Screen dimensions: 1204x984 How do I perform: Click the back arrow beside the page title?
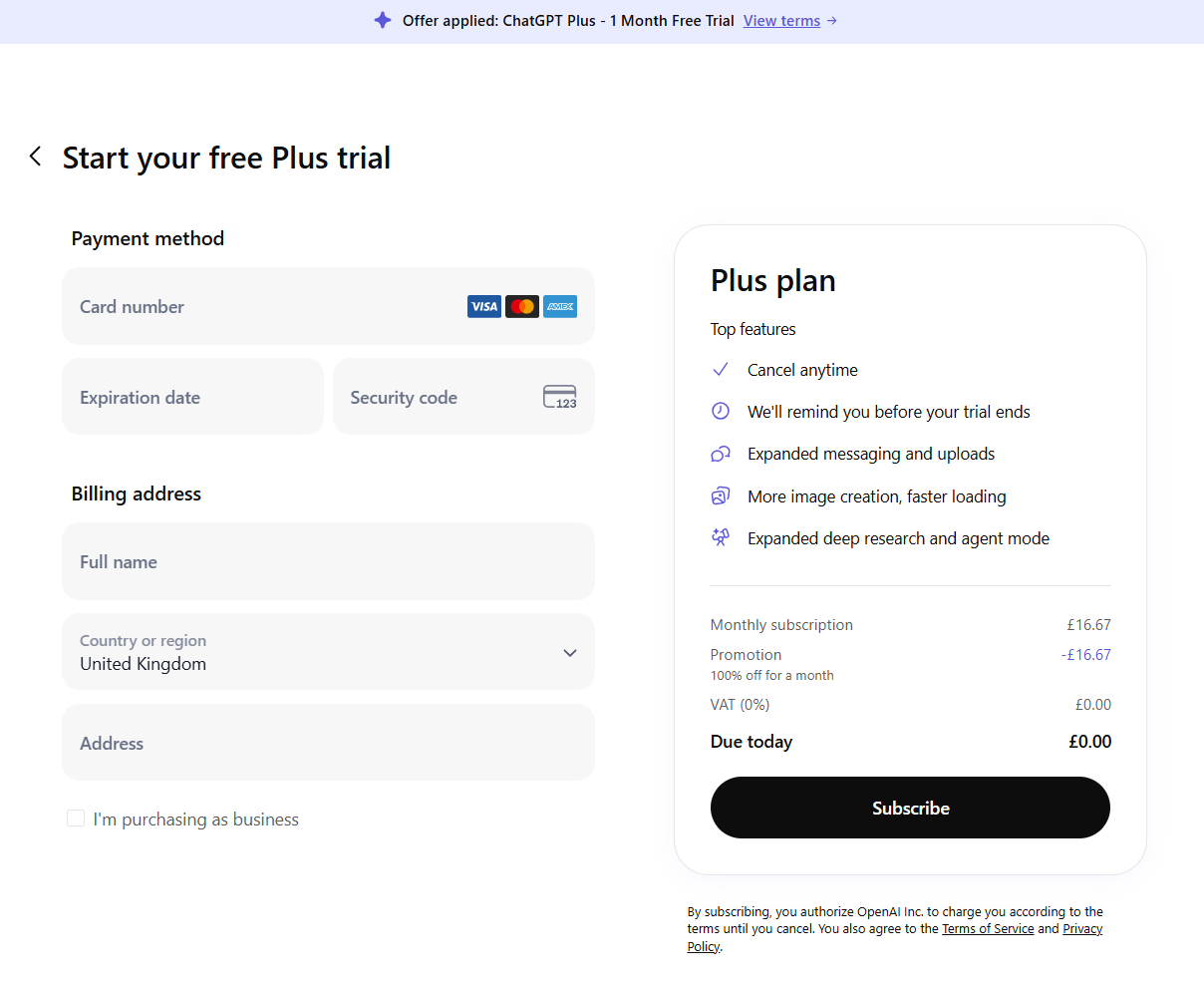pos(36,157)
